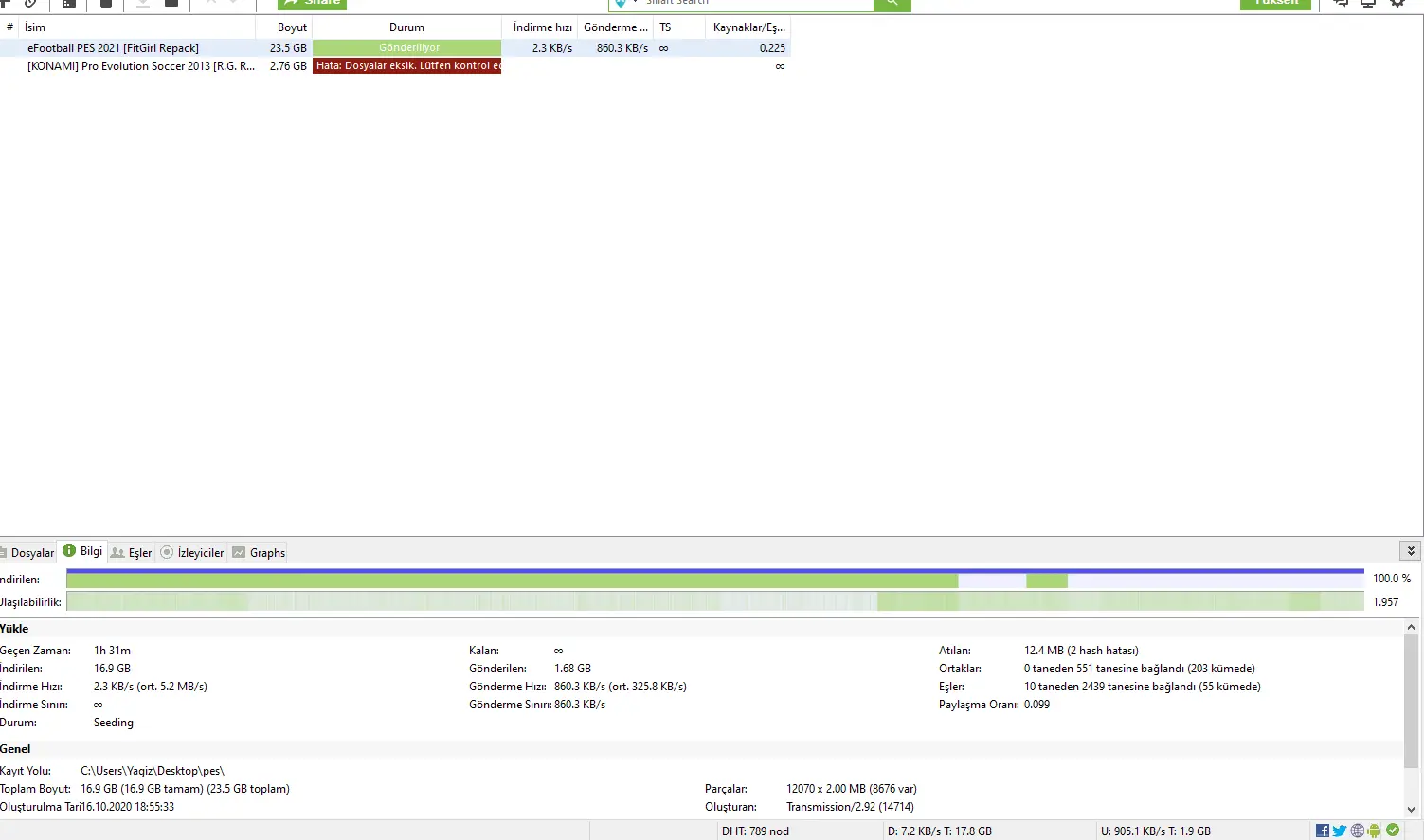Click the Genel section heading
This screenshot has height=840, width=1424.
[15, 749]
